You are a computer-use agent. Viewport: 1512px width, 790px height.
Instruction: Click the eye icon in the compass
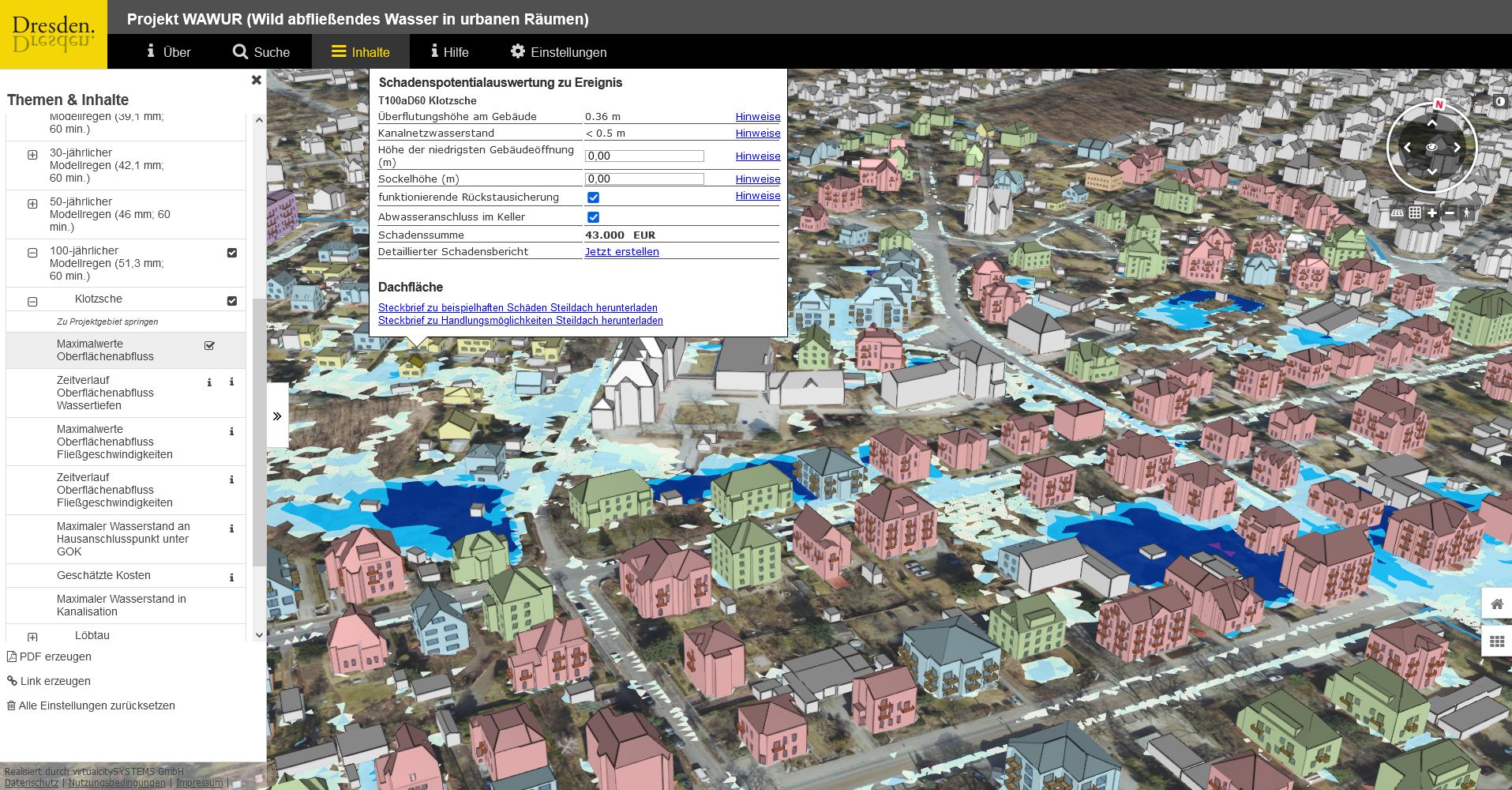[x=1431, y=148]
